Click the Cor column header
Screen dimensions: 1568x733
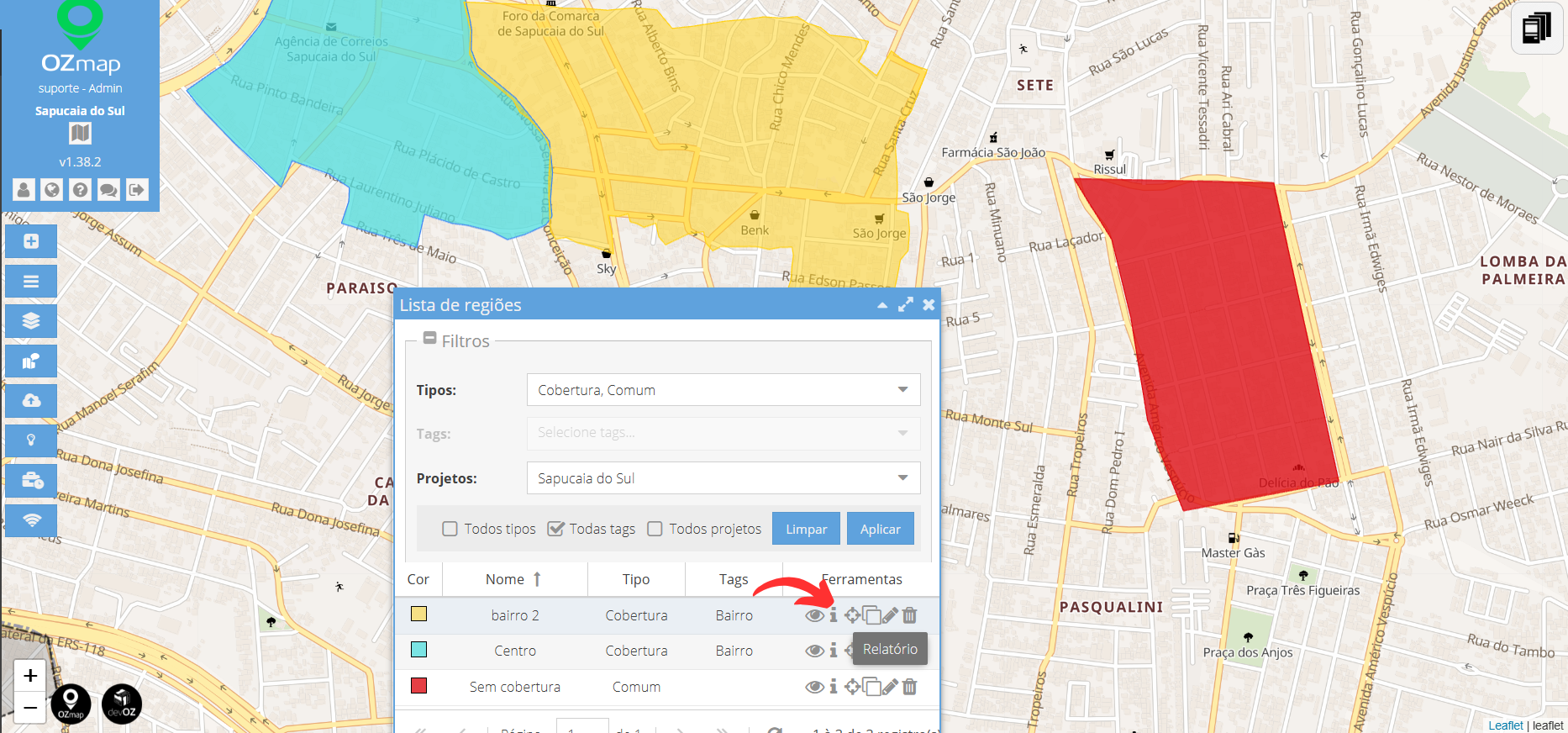tap(418, 579)
